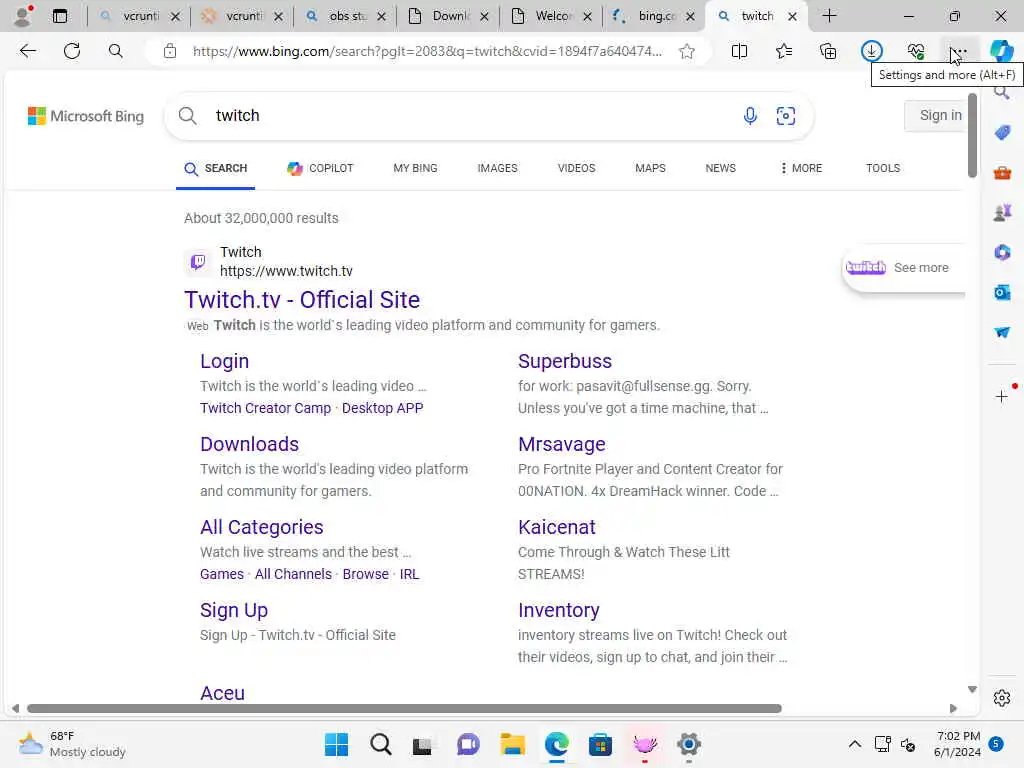Open the Desktop APP link
This screenshot has height=768, width=1024.
tap(383, 408)
